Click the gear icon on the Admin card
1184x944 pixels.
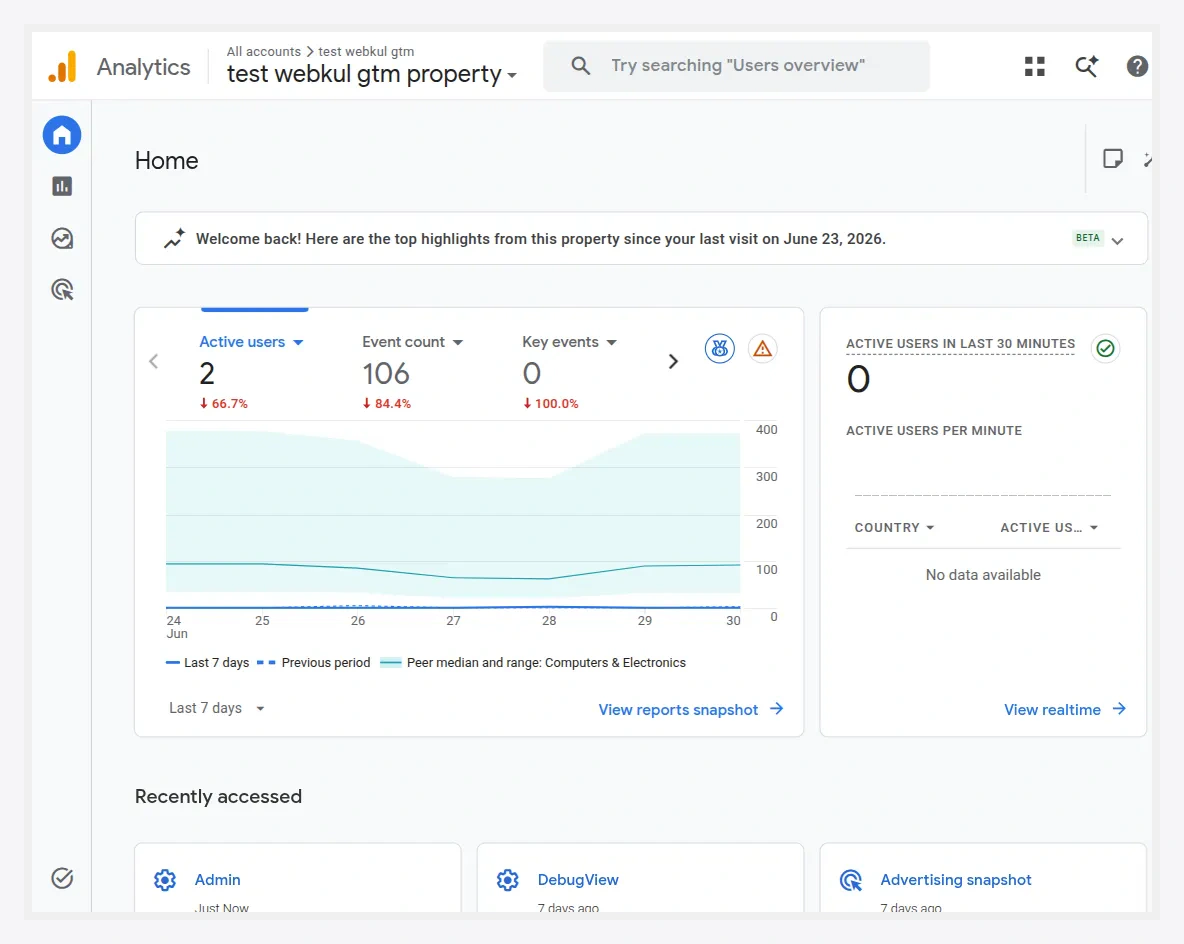(165, 880)
